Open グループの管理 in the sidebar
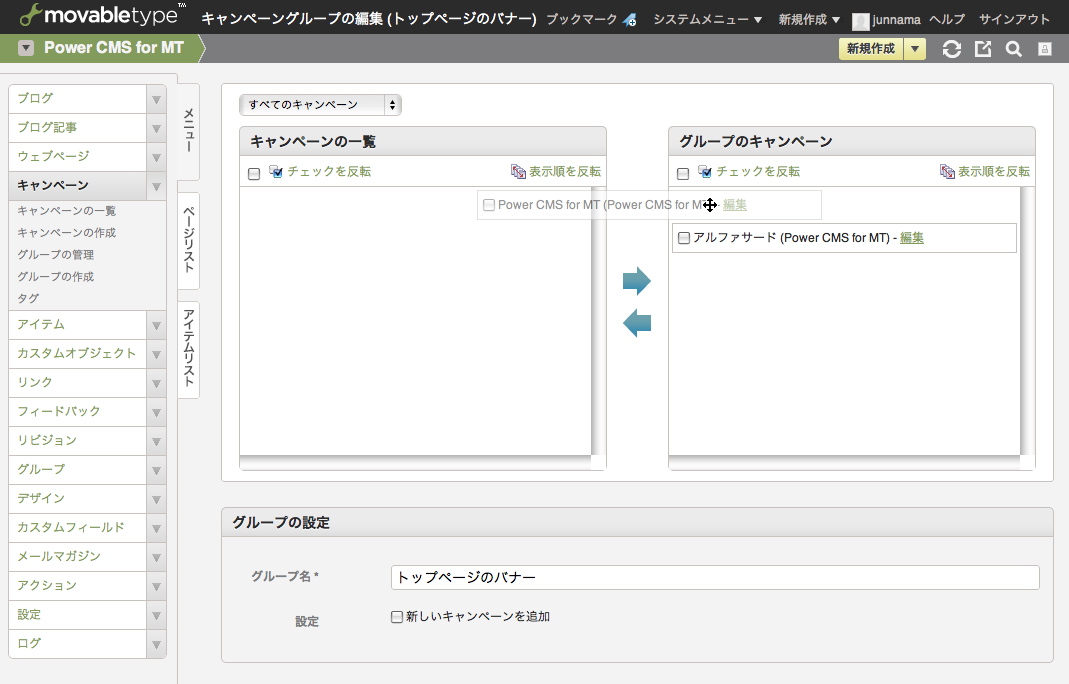Screen dimensions: 1069x684 click(x=56, y=255)
